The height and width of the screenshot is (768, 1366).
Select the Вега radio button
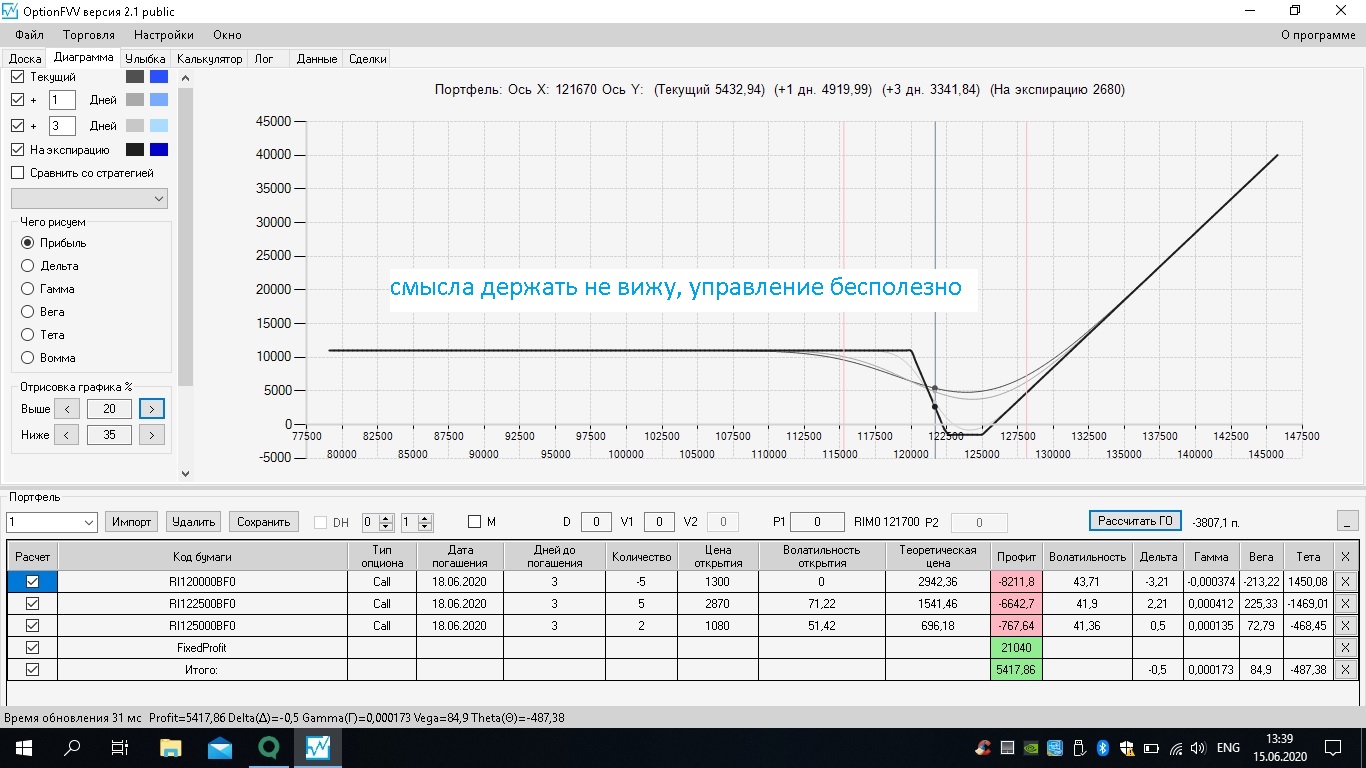click(27, 312)
